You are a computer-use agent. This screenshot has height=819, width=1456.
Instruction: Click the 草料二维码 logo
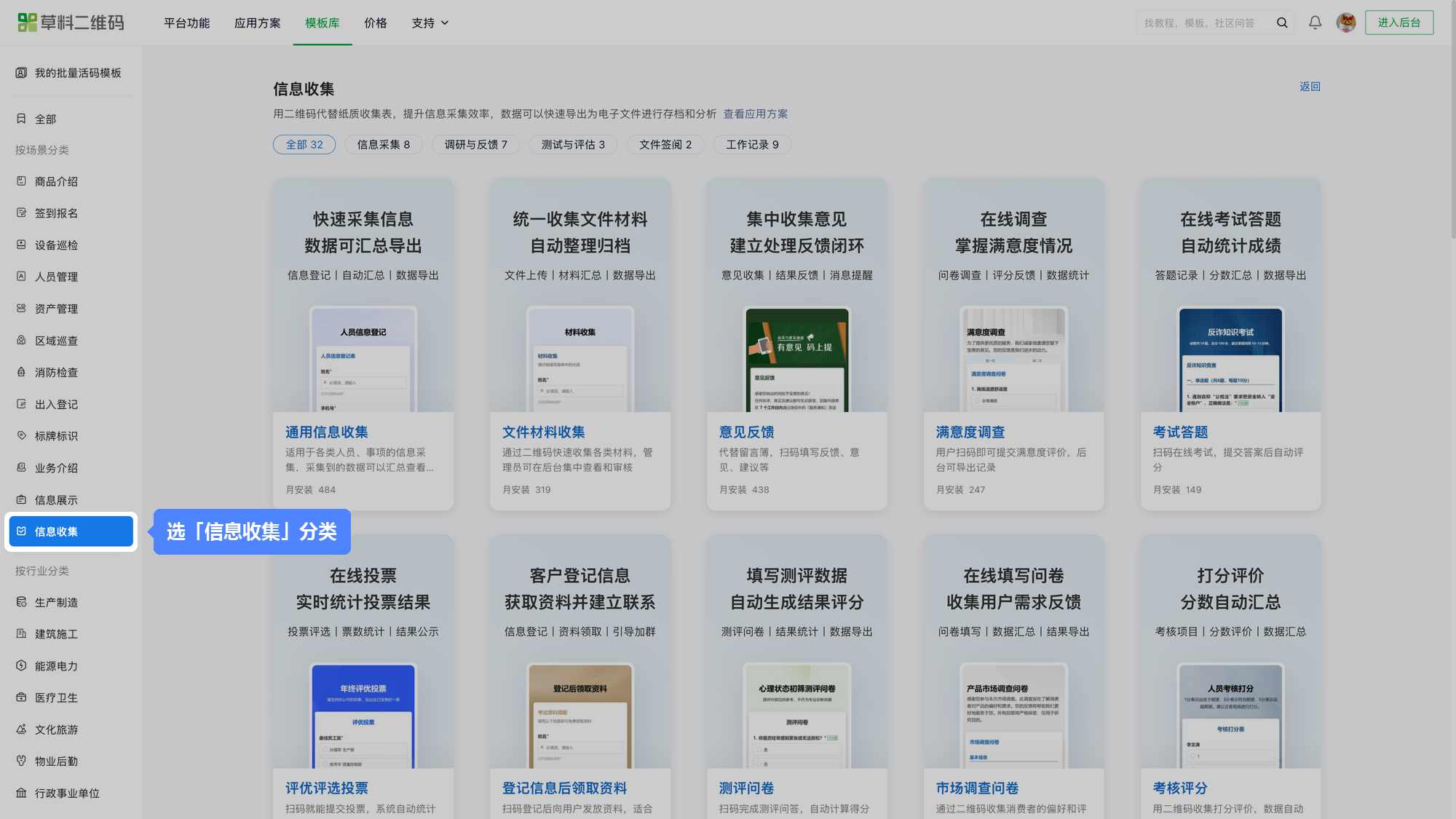click(x=71, y=23)
